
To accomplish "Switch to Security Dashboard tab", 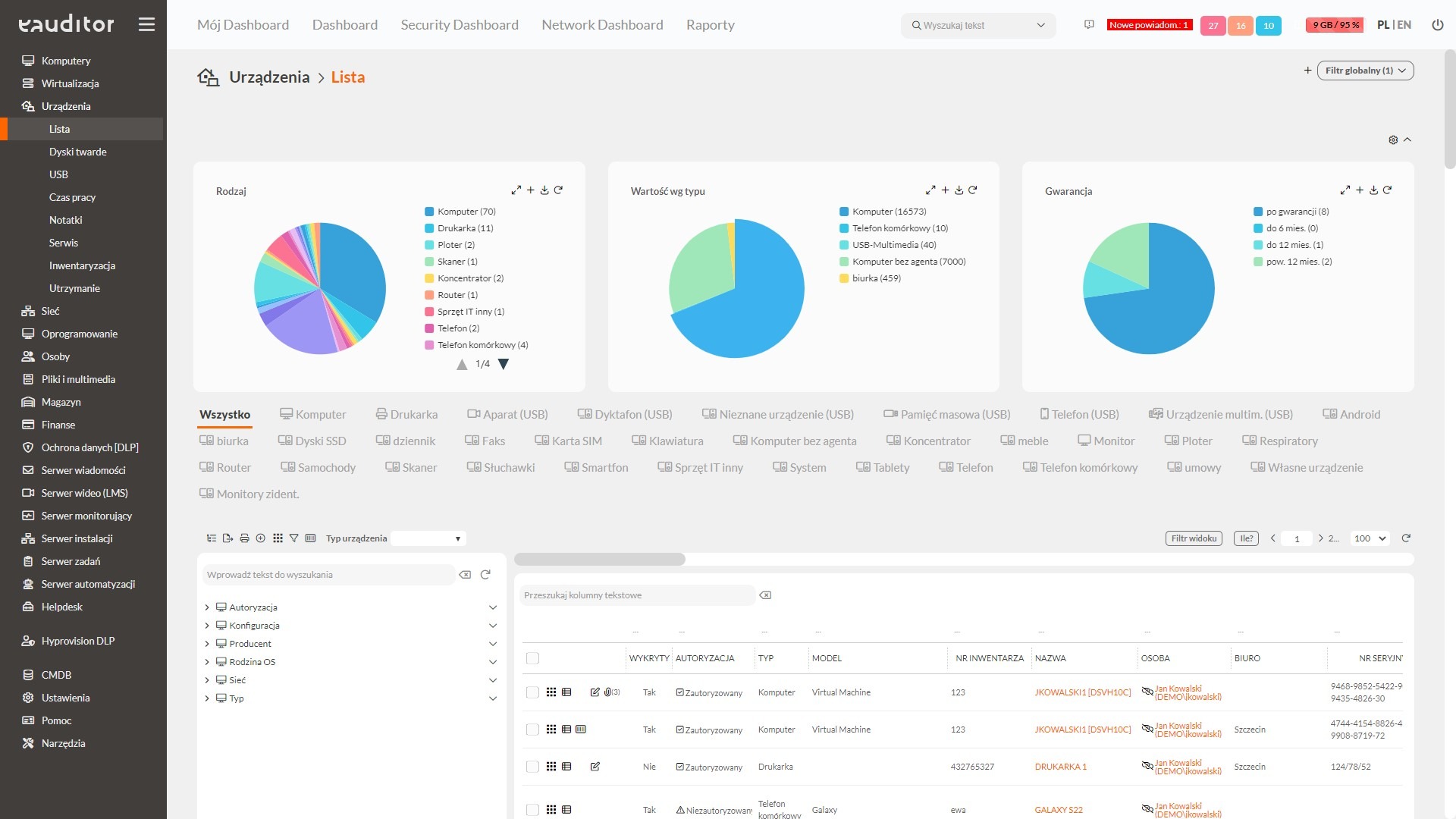I will (x=460, y=25).
